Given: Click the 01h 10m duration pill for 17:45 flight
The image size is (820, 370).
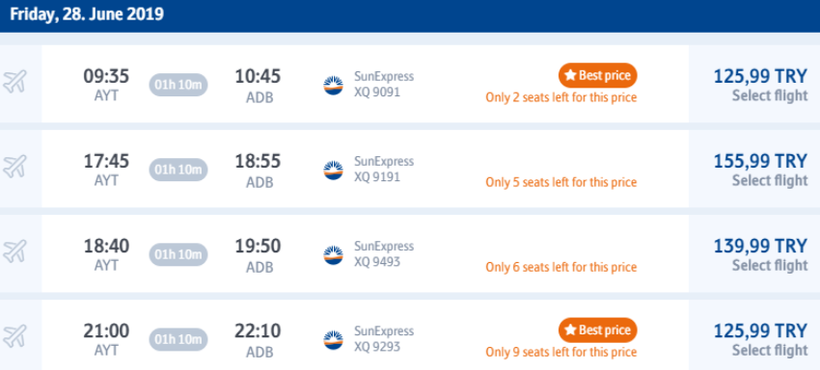Looking at the screenshot, I should [x=178, y=170].
